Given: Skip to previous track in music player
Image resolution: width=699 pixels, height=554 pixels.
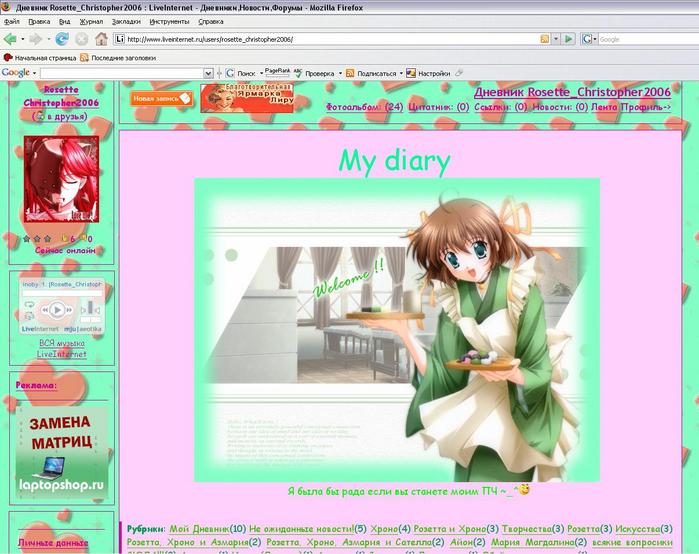Looking at the screenshot, I should (45, 310).
